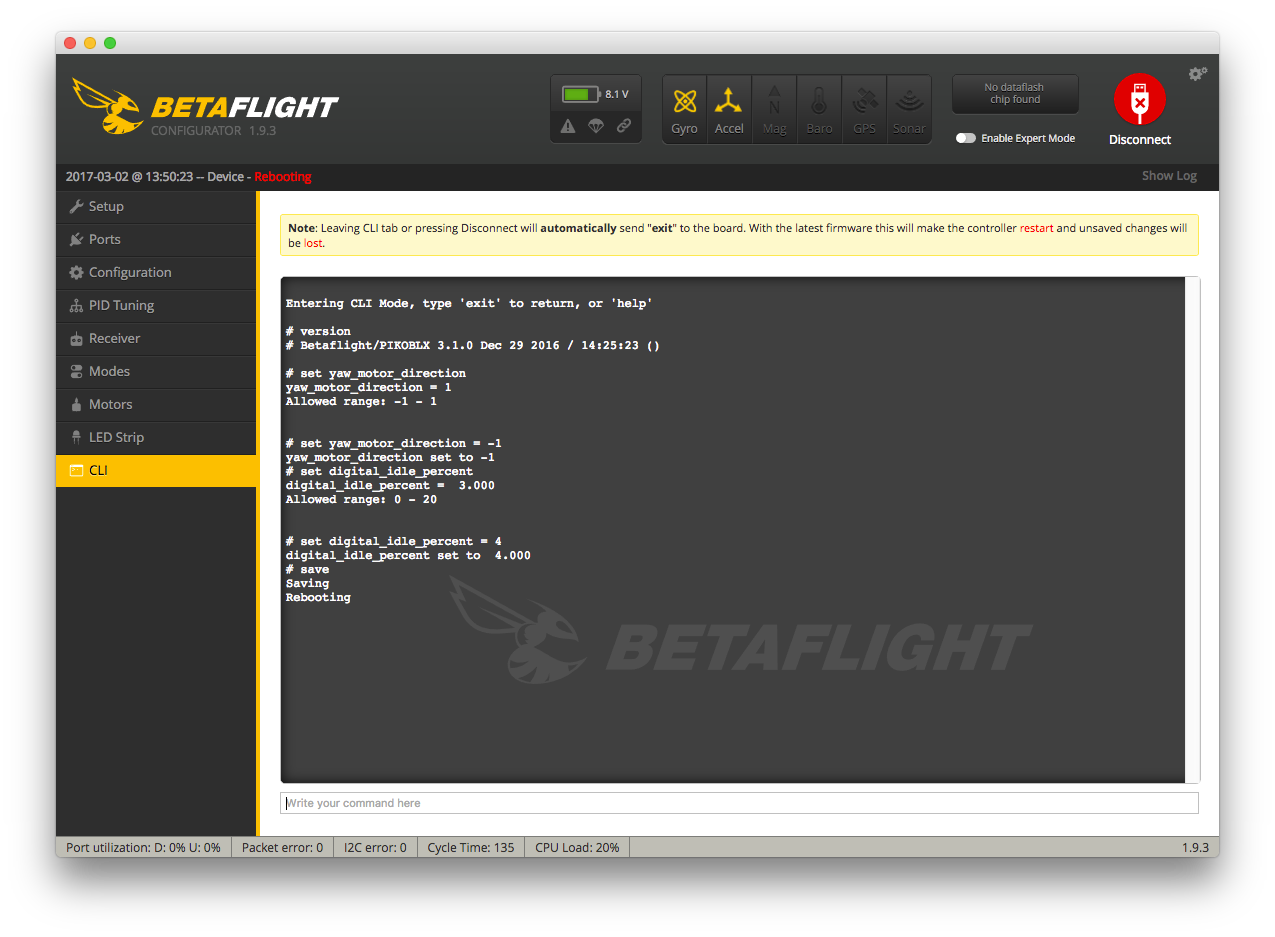
Task: Toggle Enable Expert Mode switch
Action: (965, 138)
